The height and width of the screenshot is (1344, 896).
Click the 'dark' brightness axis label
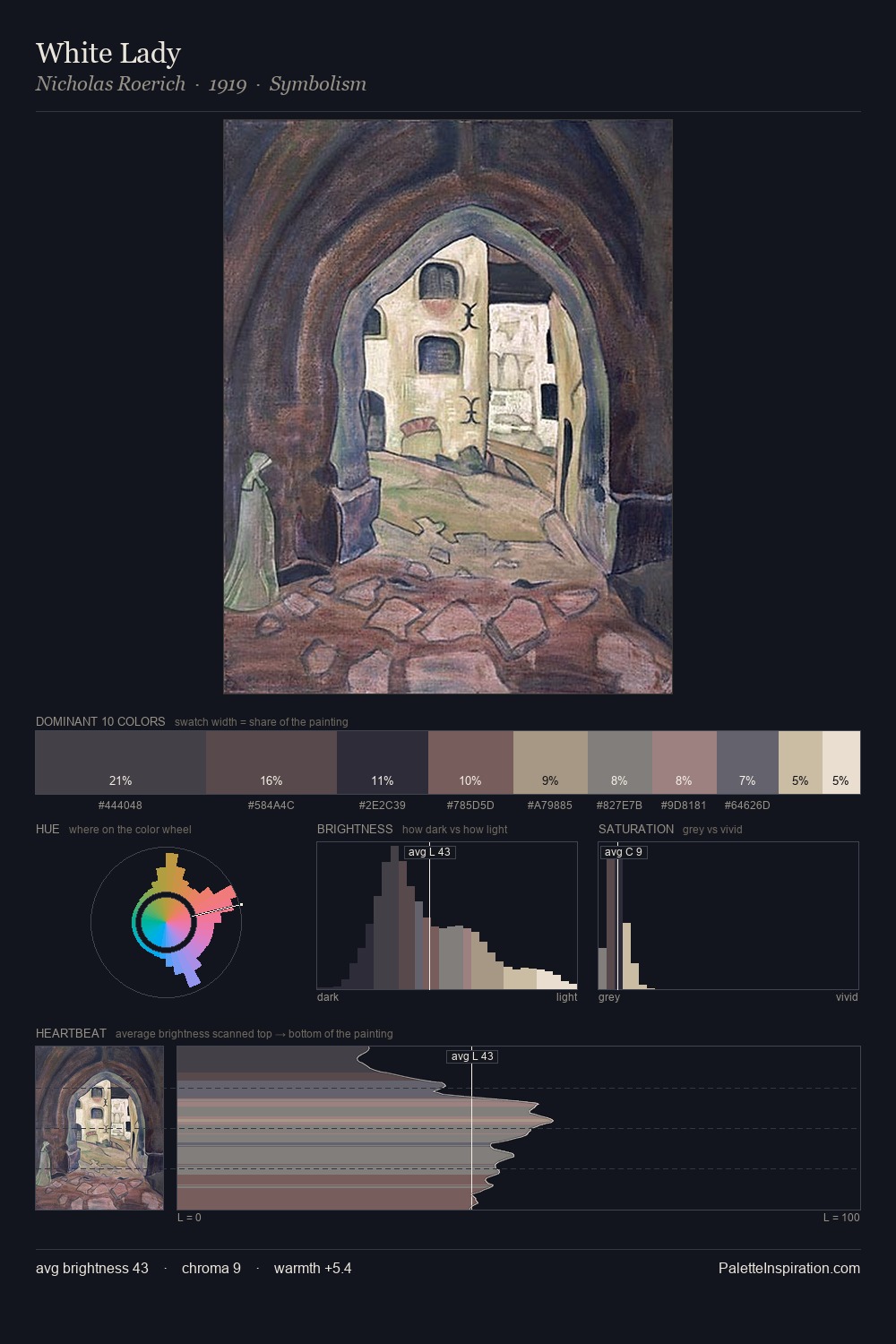(328, 997)
